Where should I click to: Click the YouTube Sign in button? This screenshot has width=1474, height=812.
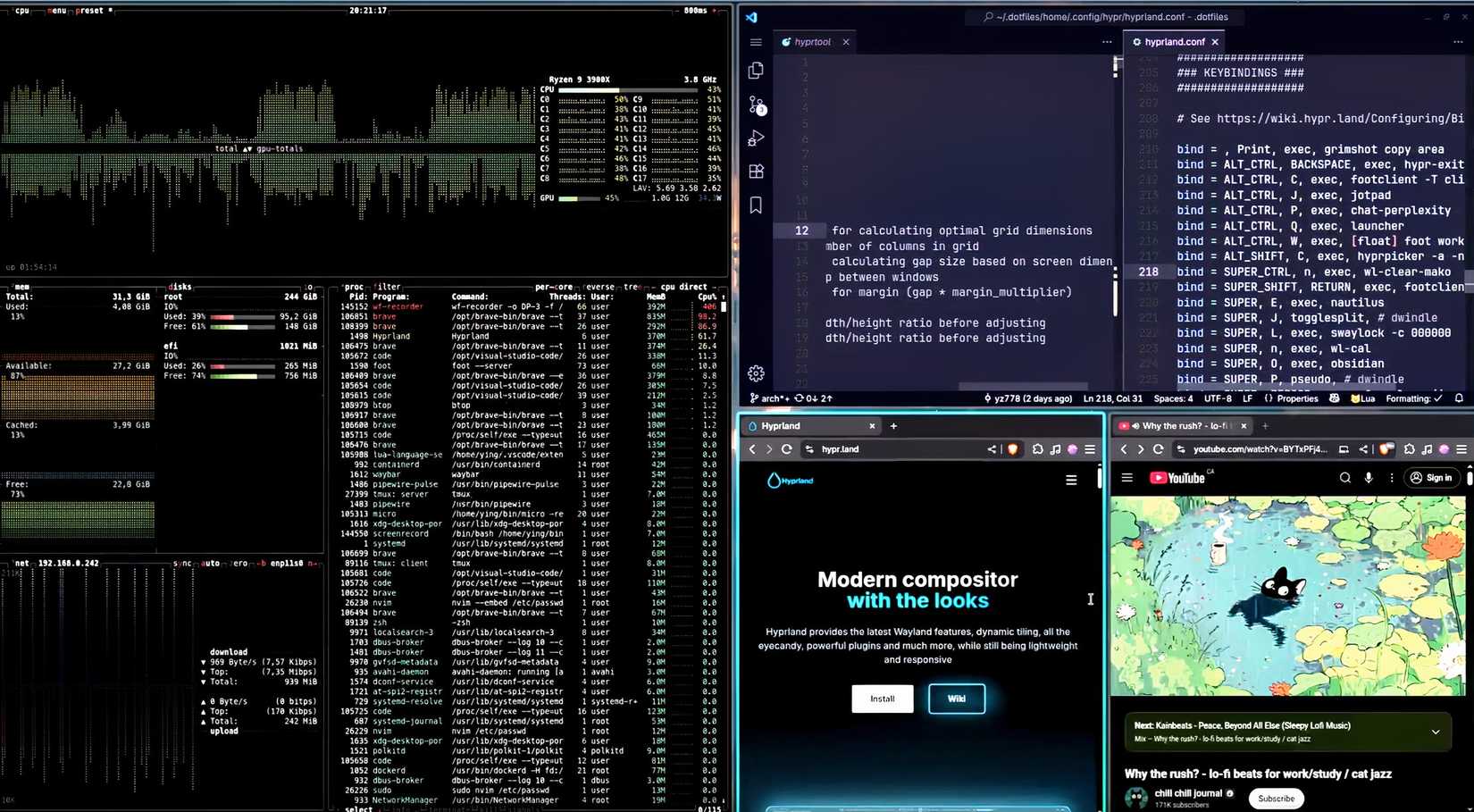point(1430,478)
